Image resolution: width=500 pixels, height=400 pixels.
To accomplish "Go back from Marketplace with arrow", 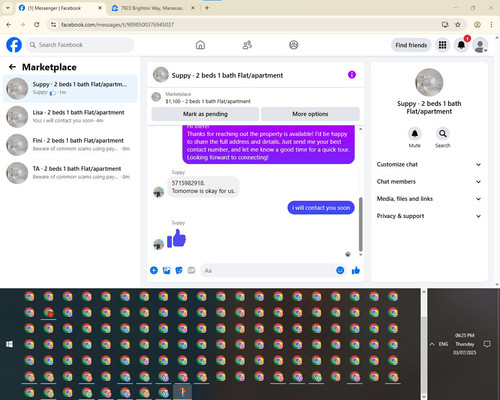I will click(12, 67).
